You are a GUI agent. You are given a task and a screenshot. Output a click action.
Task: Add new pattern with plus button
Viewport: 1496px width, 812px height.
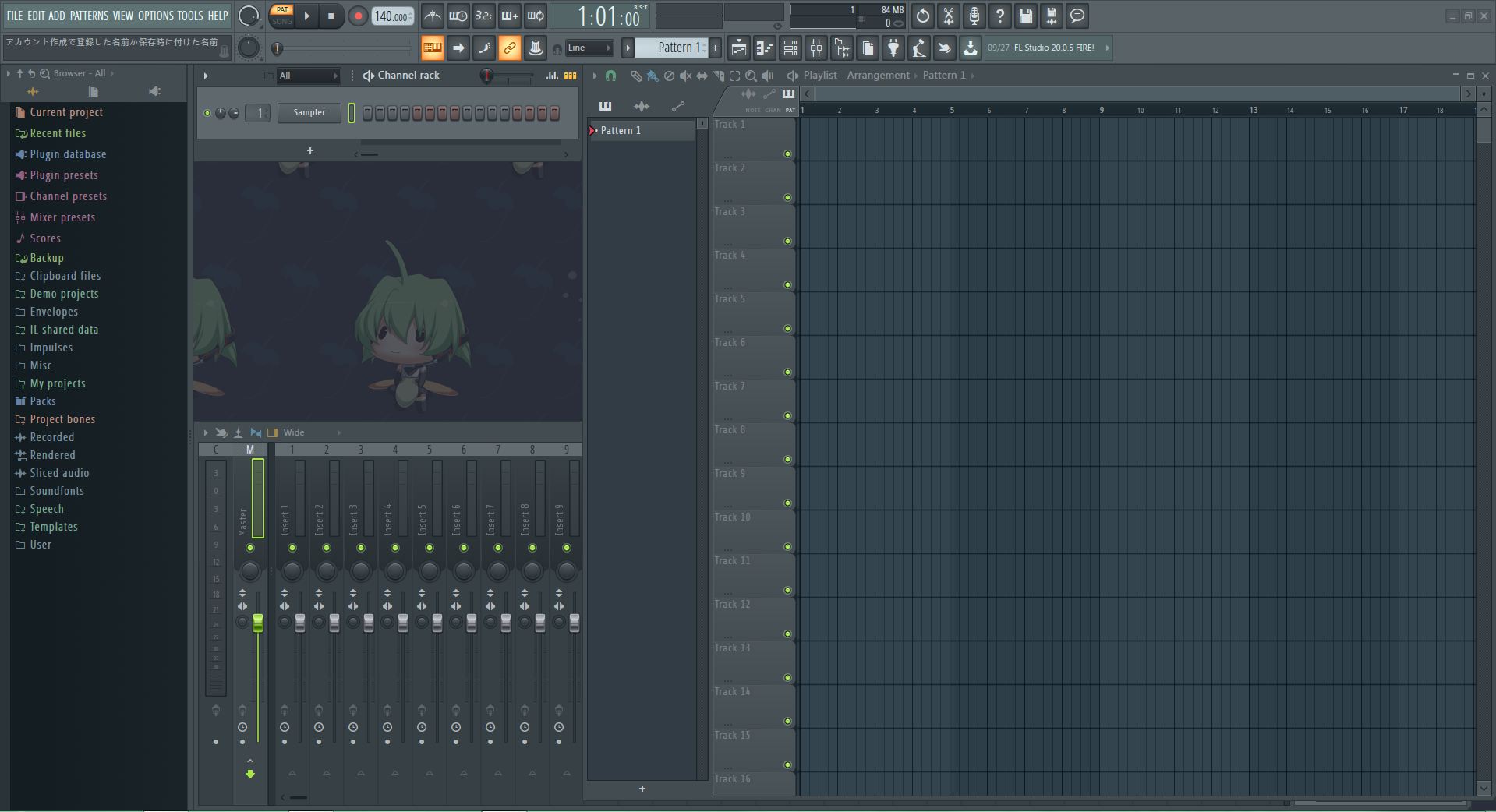pyautogui.click(x=715, y=48)
